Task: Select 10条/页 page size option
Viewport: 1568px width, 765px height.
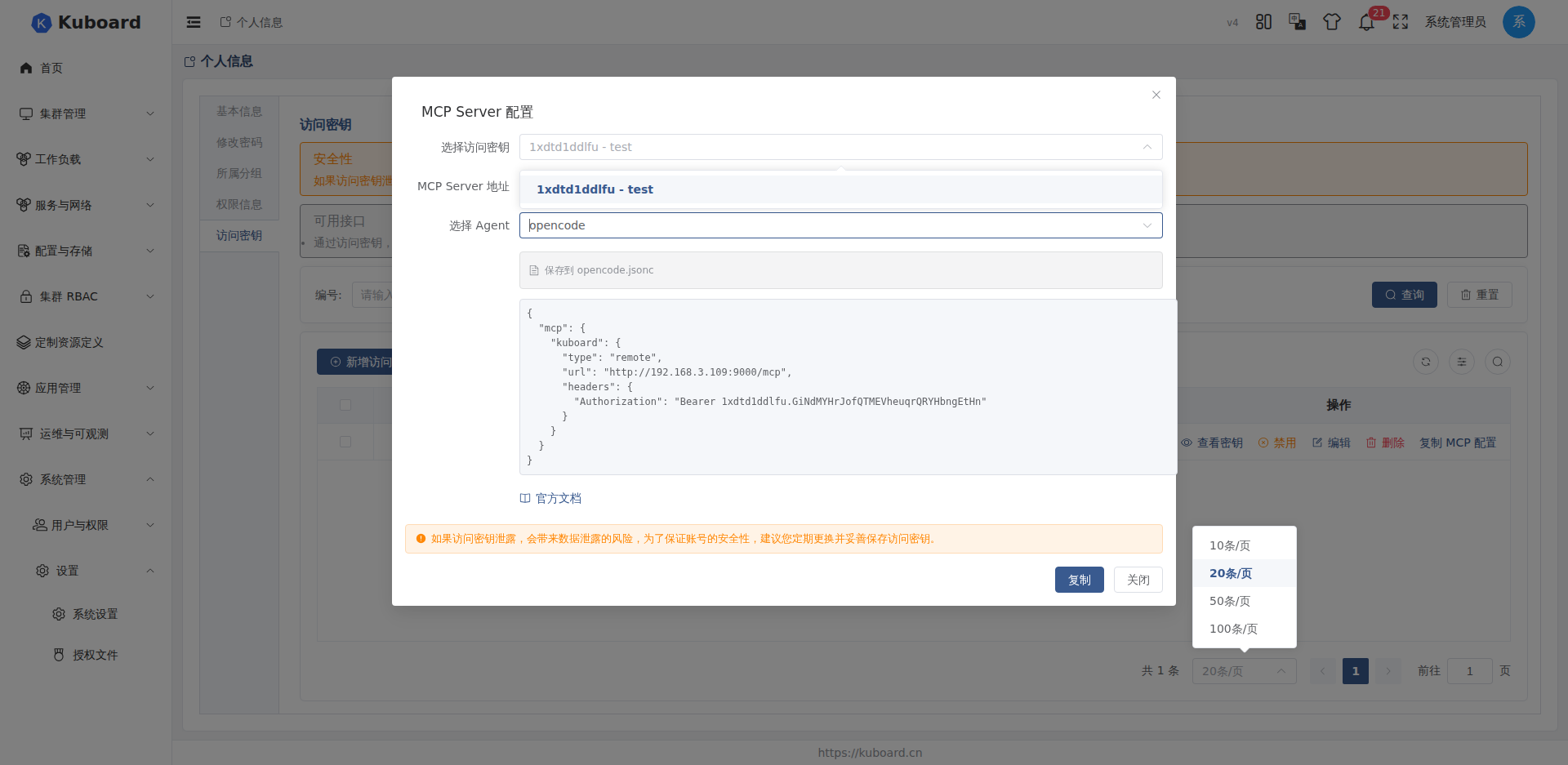Action: pos(1245,545)
